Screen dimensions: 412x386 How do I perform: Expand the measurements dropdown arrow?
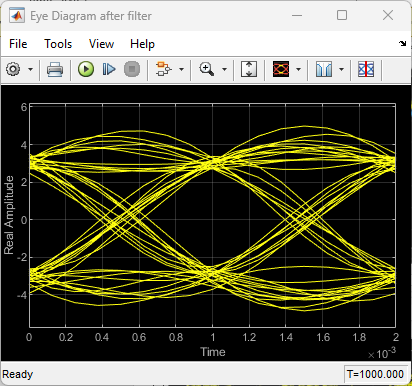[341, 69]
